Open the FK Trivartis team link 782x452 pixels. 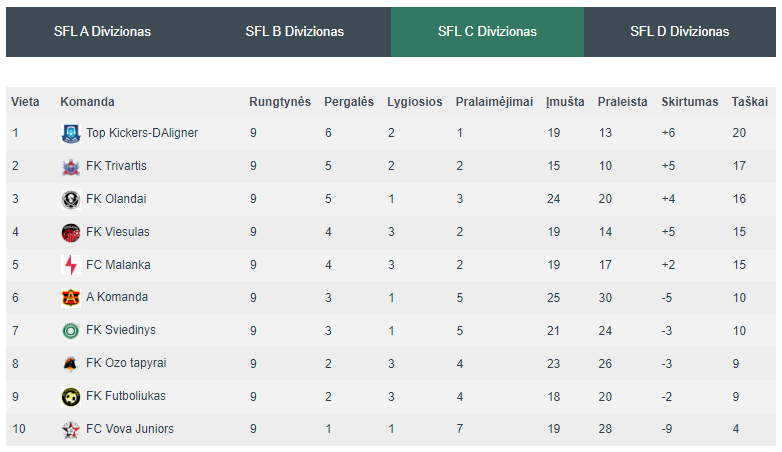pos(116,166)
